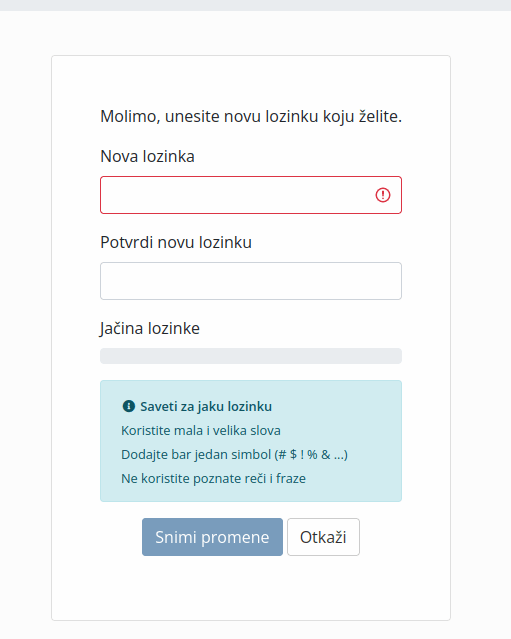511x639 pixels.
Task: Click the Nova lozinka label
Action: (148, 156)
